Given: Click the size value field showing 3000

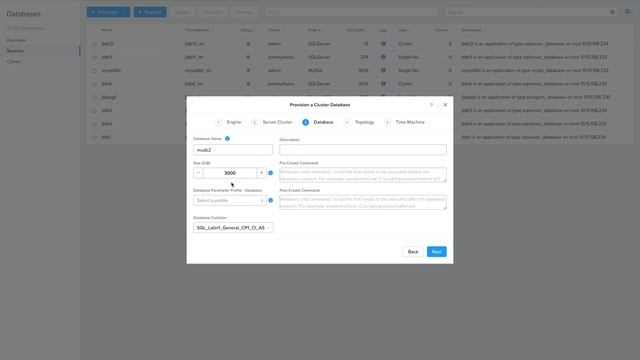Looking at the screenshot, I should 230,173.
